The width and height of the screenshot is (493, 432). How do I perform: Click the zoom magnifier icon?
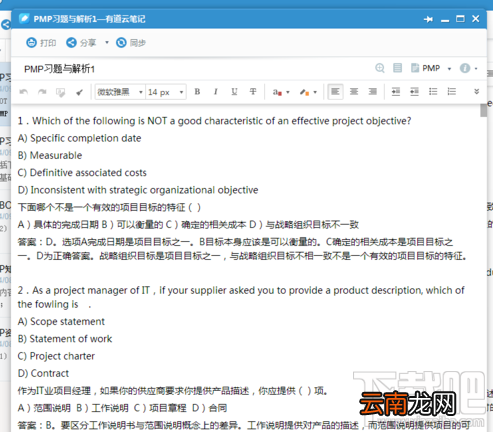point(380,68)
